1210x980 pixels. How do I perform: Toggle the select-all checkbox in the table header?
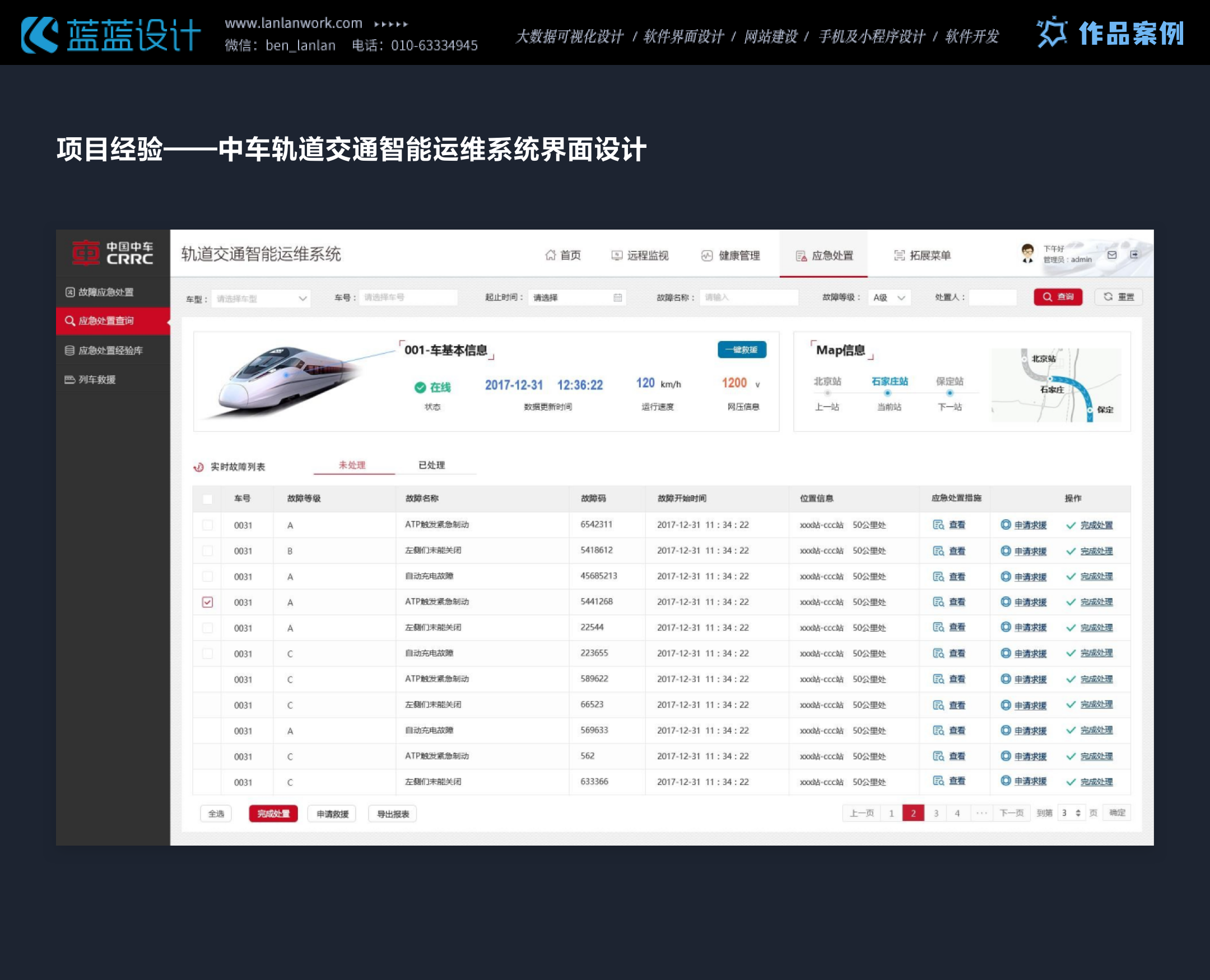click(x=208, y=499)
